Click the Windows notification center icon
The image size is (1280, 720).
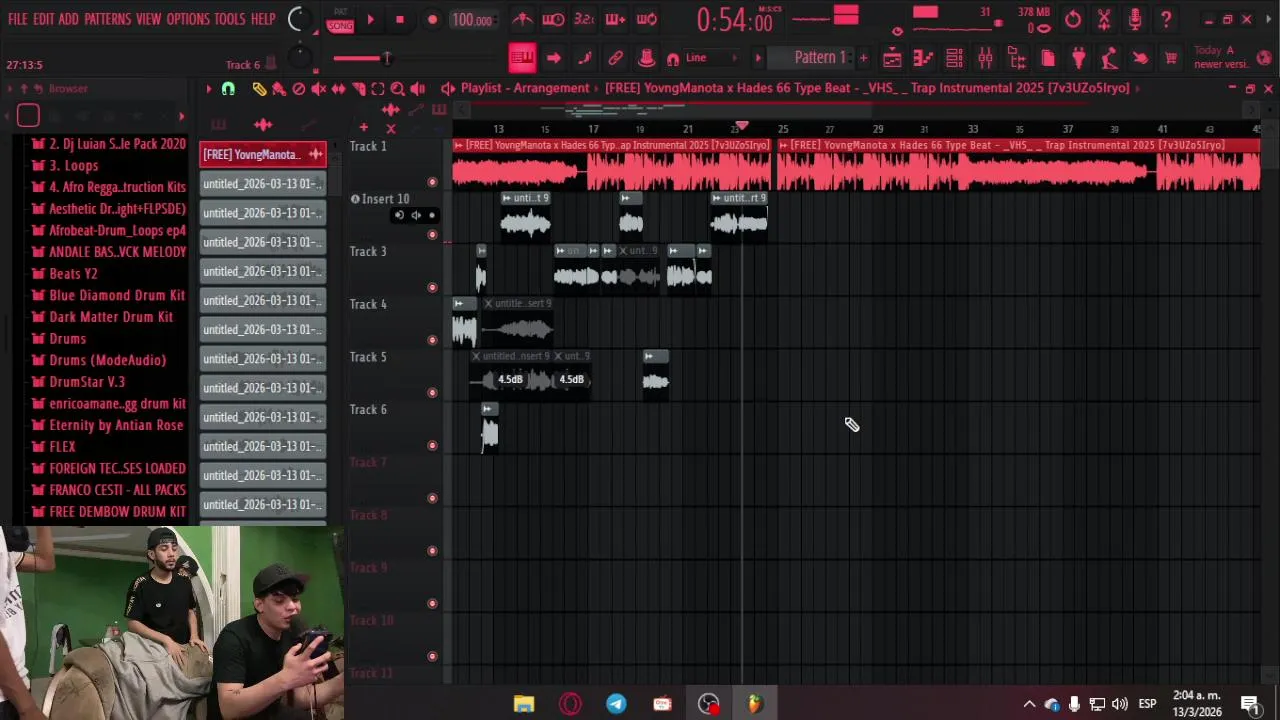tap(1249, 704)
